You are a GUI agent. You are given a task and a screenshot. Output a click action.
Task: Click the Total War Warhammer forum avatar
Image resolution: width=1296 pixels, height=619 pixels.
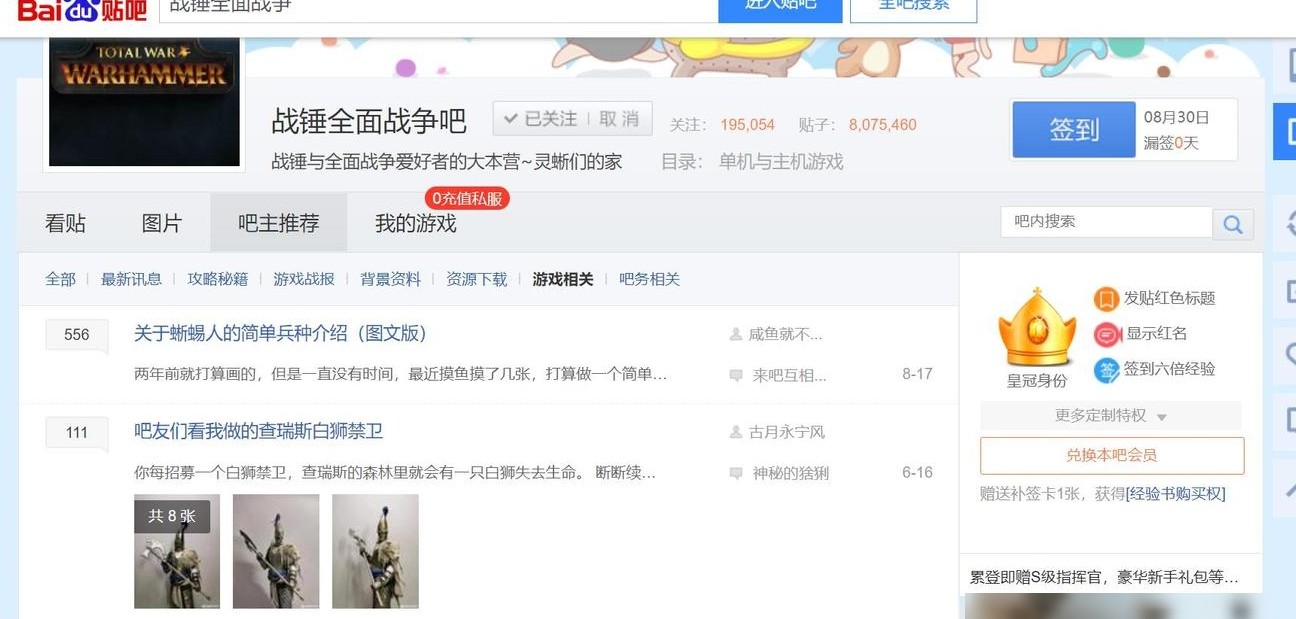tap(144, 102)
